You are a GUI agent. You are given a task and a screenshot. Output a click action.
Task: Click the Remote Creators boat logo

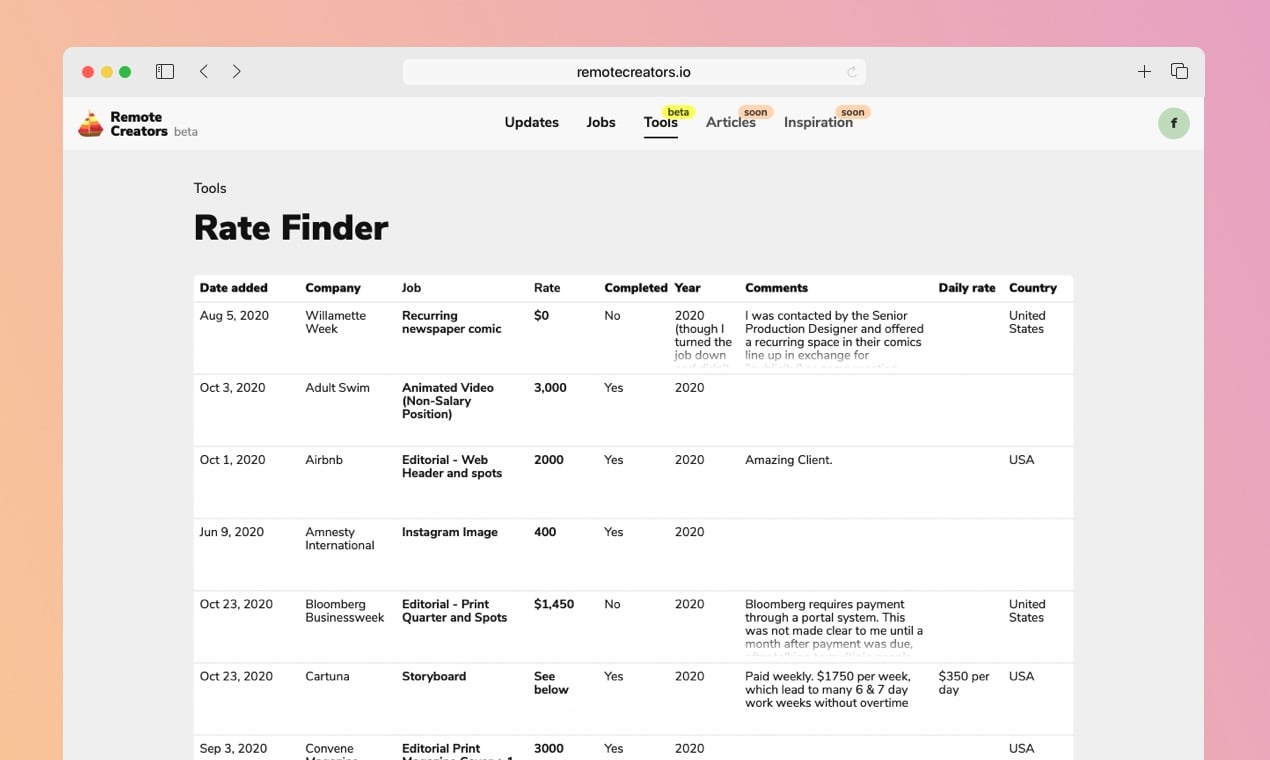click(x=91, y=124)
